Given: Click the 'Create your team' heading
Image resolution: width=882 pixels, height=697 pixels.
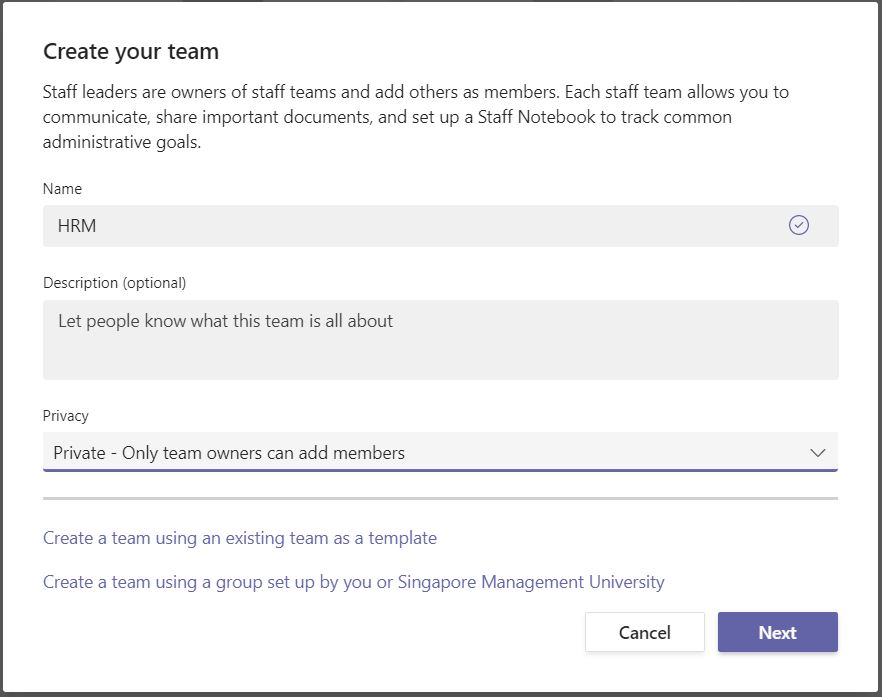Looking at the screenshot, I should pos(130,51).
